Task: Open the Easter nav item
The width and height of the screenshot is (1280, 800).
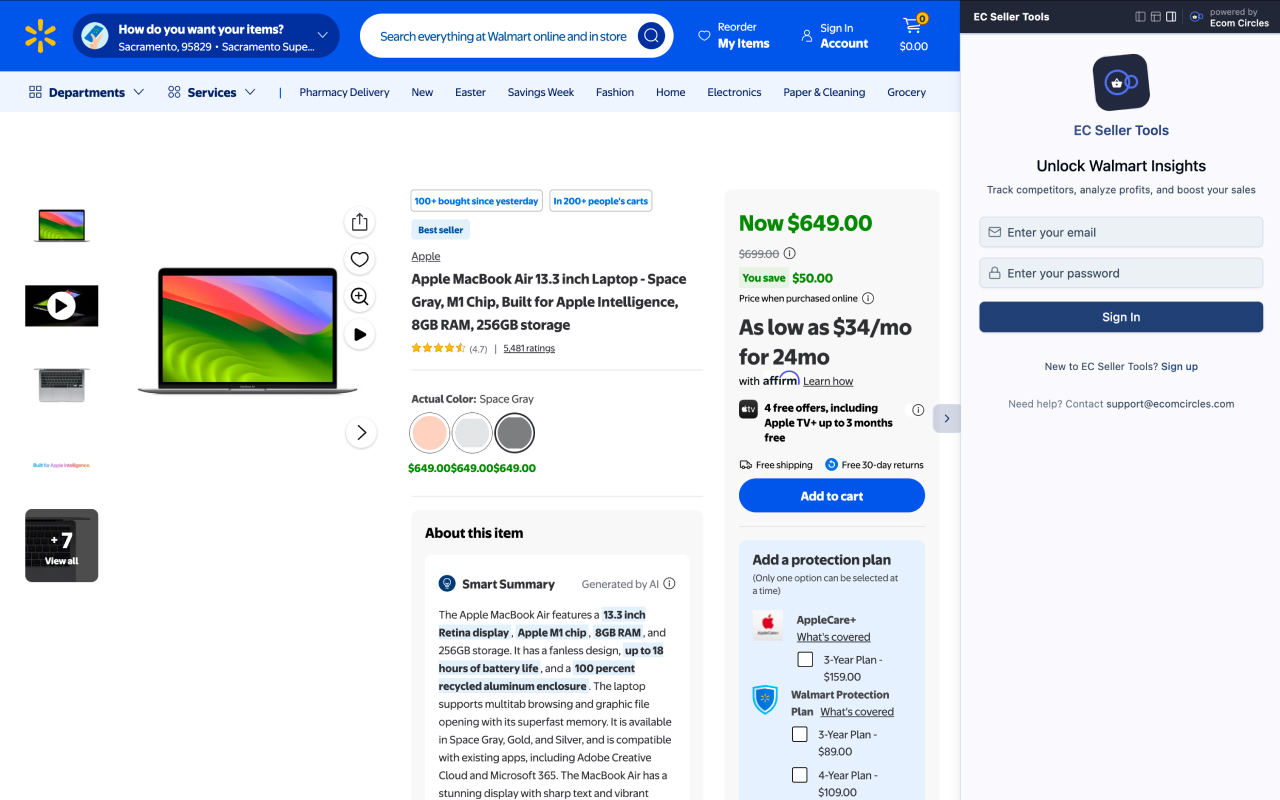Action: click(470, 92)
